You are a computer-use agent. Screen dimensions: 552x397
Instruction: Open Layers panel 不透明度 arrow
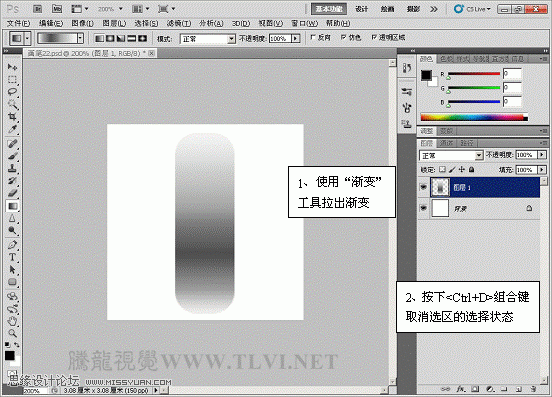pyautogui.click(x=542, y=155)
